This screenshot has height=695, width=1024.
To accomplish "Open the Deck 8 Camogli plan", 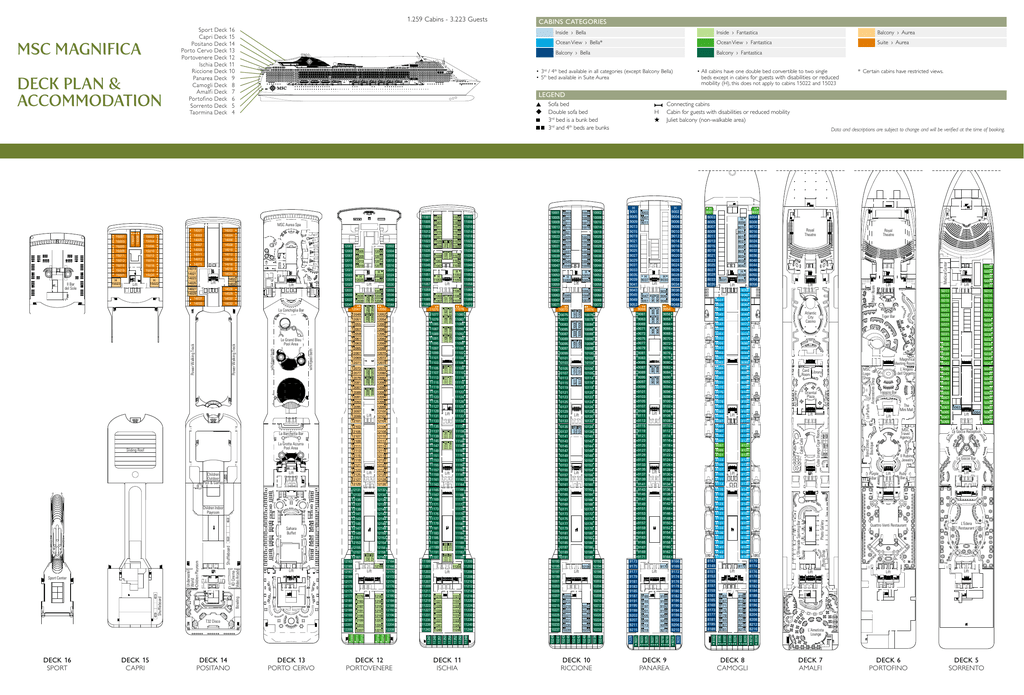I will tap(732, 410).
